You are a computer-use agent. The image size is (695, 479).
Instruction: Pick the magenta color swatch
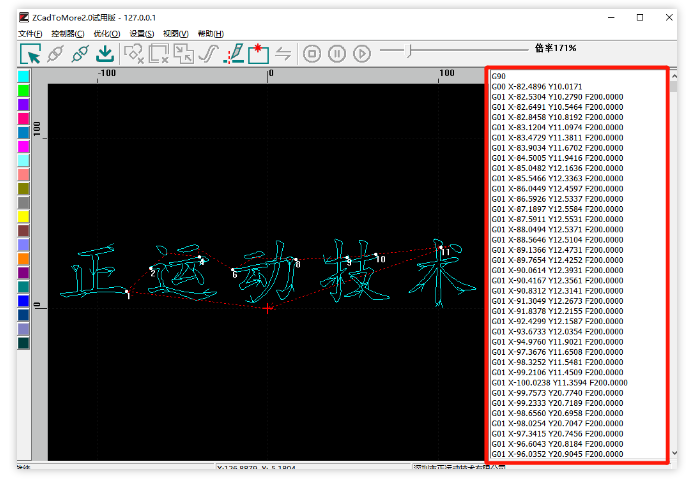click(x=23, y=146)
